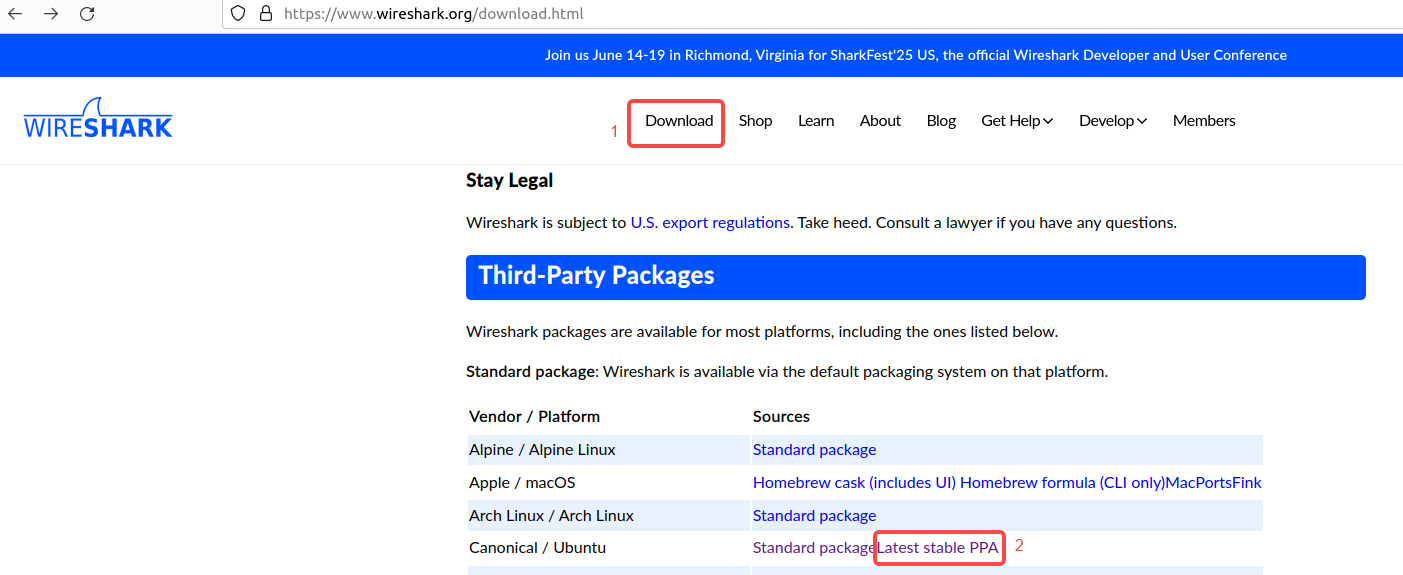Open Homebrew cask (includes UI) link
1403x575 pixels.
(854, 483)
